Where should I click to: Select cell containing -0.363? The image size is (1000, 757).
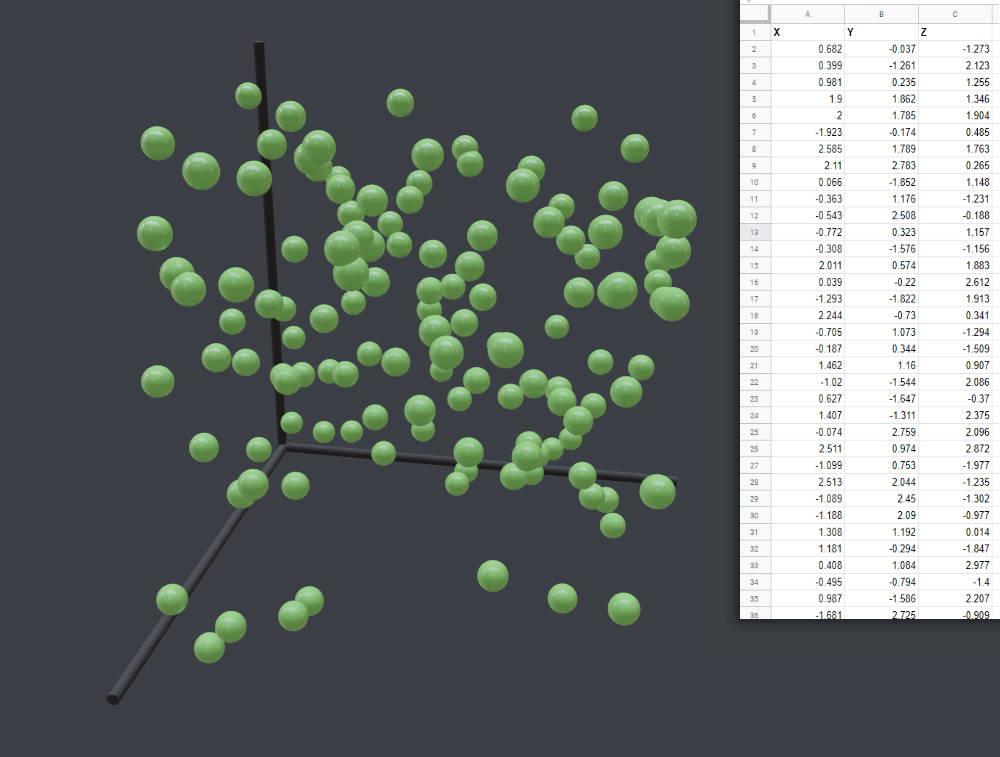[807, 199]
